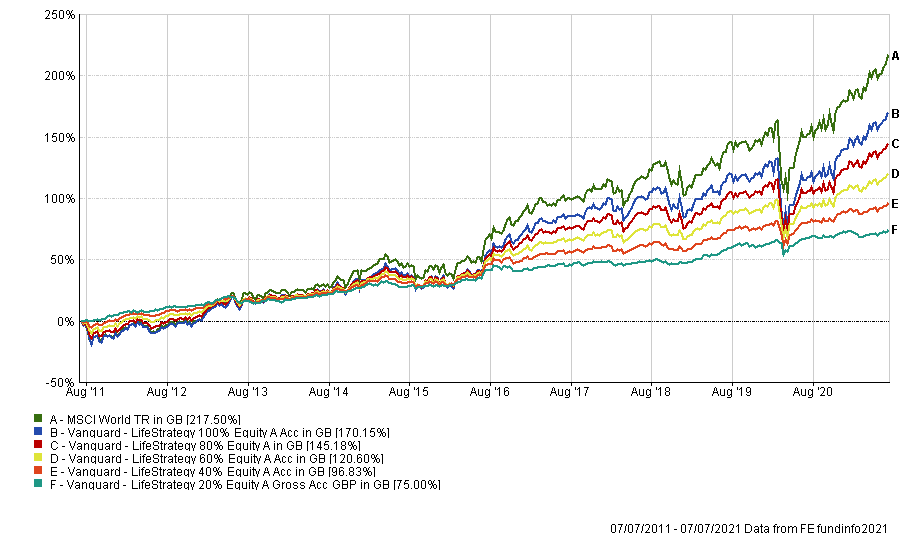
Task: Click the Aug '15 x-axis label
Action: click(409, 392)
